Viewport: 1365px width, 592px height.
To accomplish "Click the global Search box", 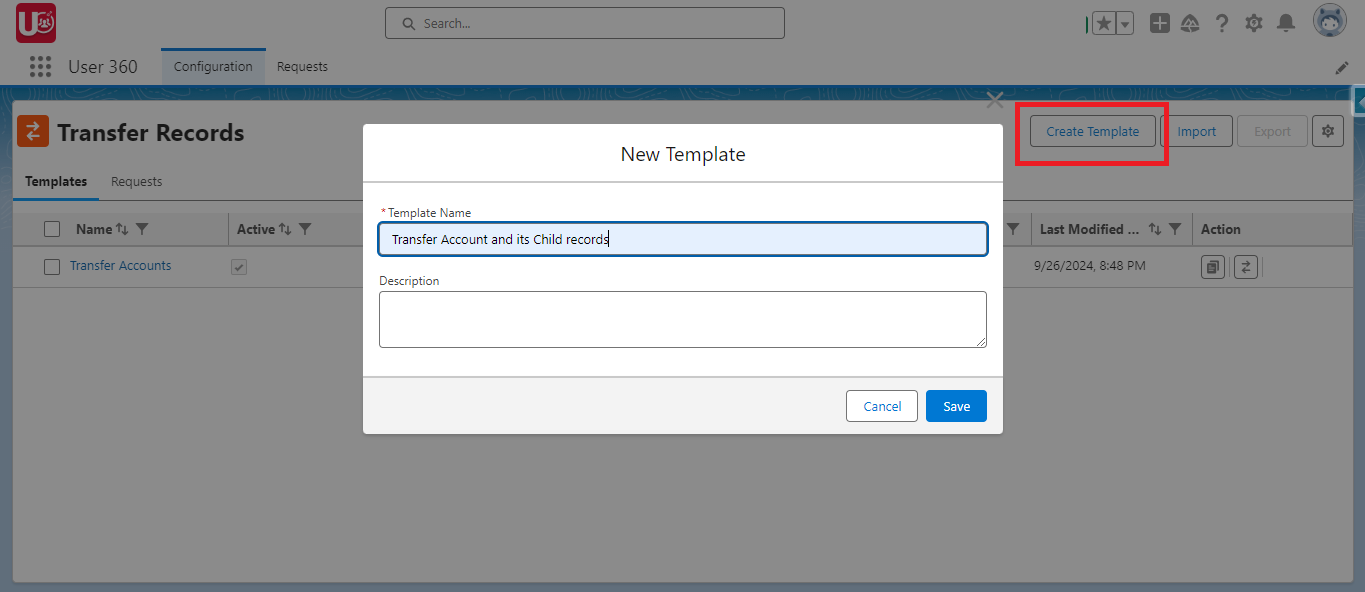I will pos(585,23).
